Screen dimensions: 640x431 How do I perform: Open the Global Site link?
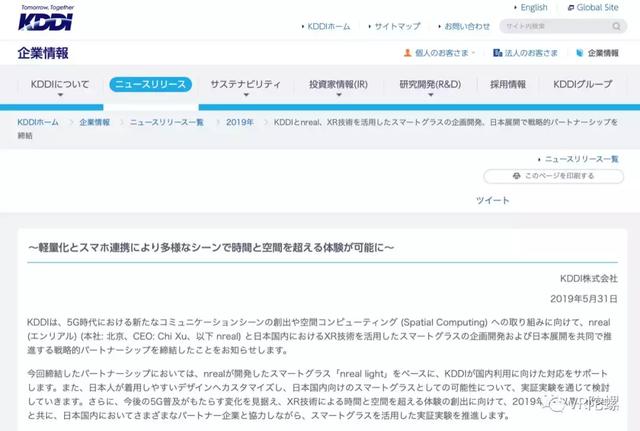(597, 8)
